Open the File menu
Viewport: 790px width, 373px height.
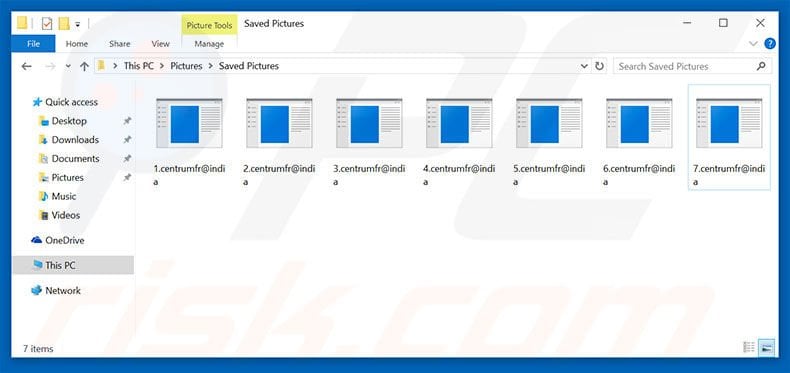(33, 44)
